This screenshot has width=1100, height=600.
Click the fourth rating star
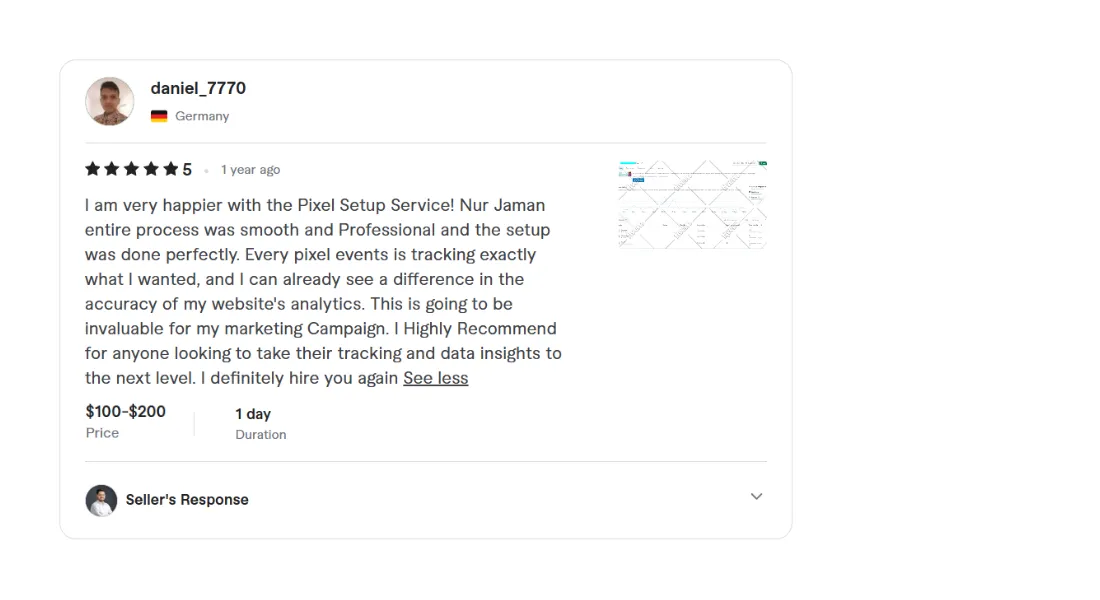(x=151, y=169)
